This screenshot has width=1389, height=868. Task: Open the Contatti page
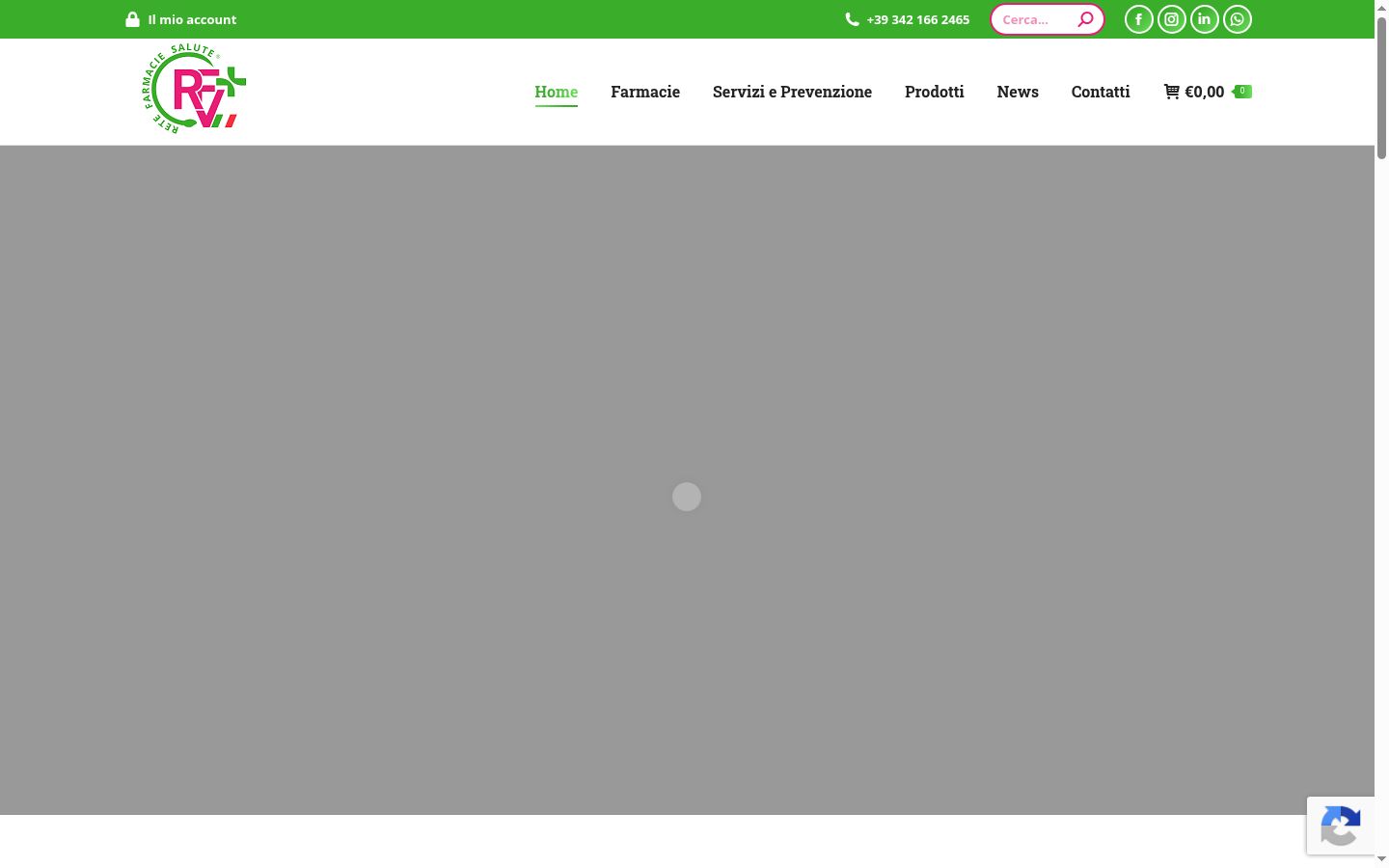(1101, 92)
